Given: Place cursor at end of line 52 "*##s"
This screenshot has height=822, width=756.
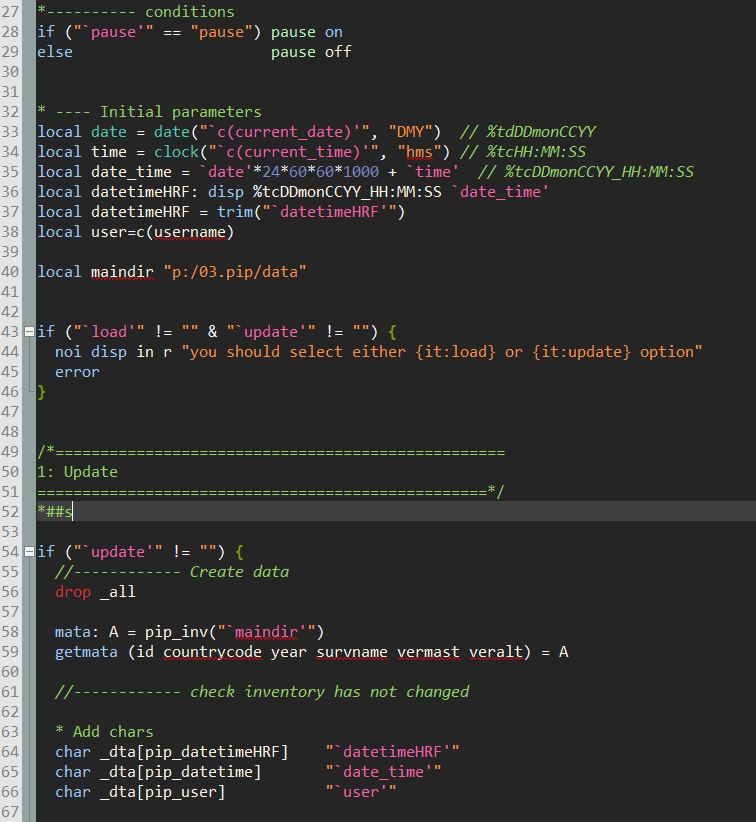Looking at the screenshot, I should [74, 512].
